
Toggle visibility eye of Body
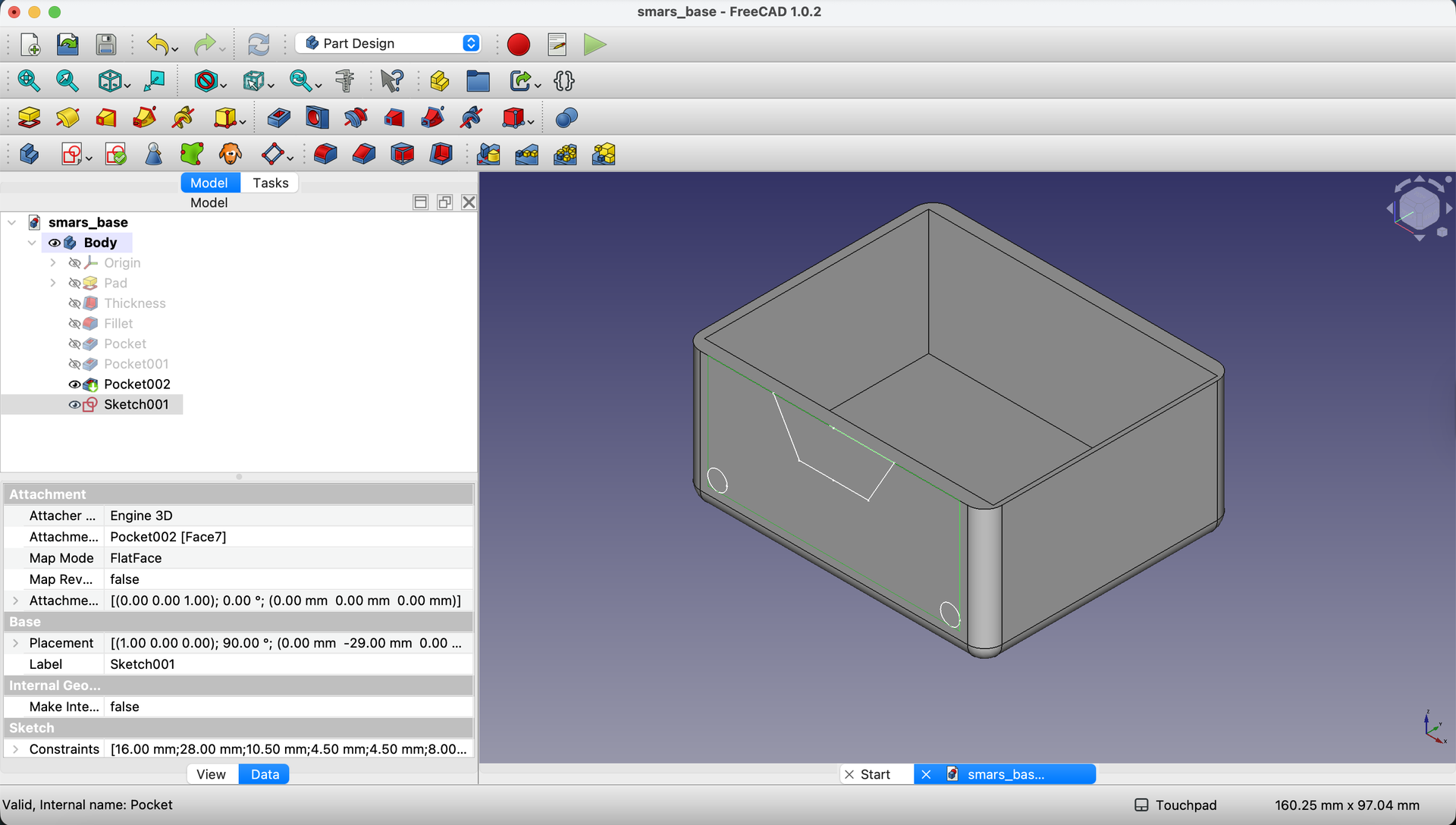point(55,243)
